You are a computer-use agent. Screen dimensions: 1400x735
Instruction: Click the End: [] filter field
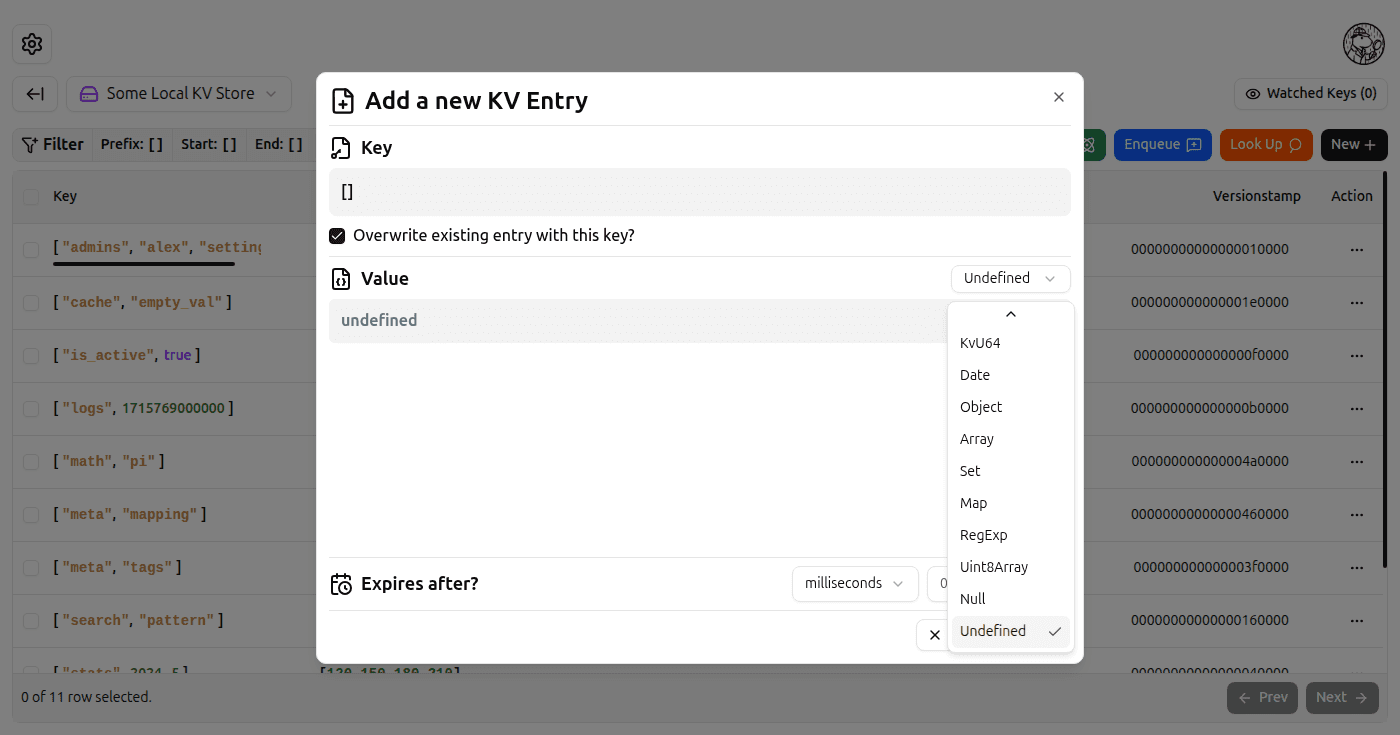pos(279,144)
